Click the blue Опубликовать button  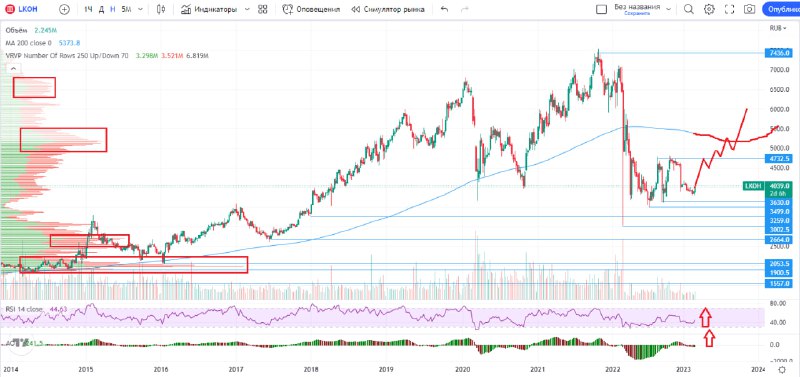click(781, 9)
